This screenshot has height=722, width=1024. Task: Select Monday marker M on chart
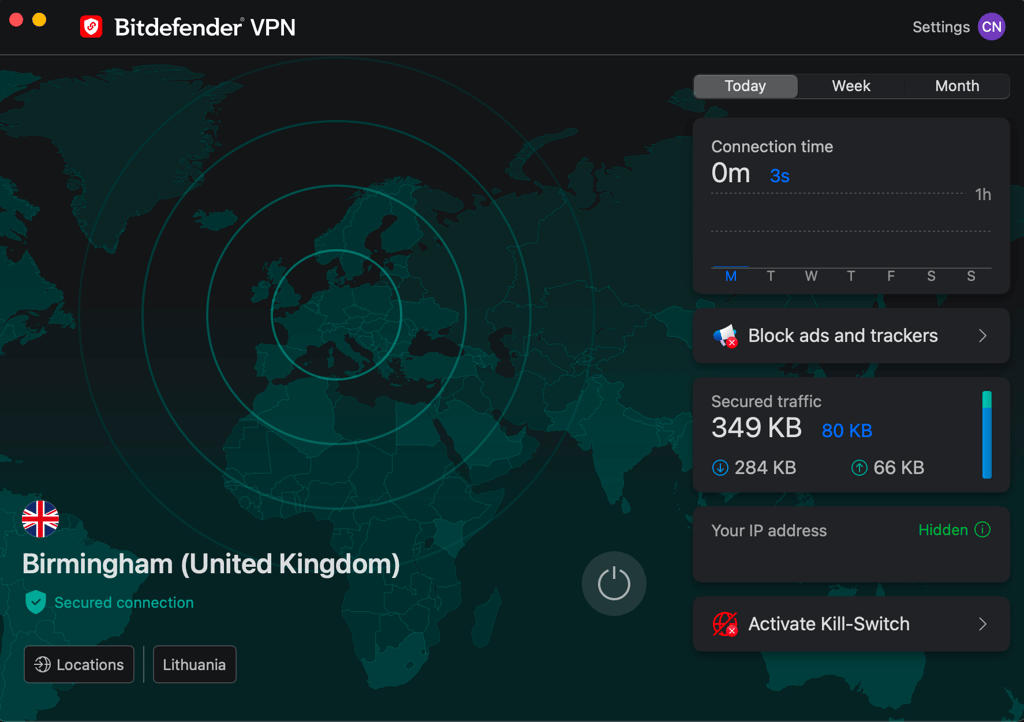pos(731,276)
